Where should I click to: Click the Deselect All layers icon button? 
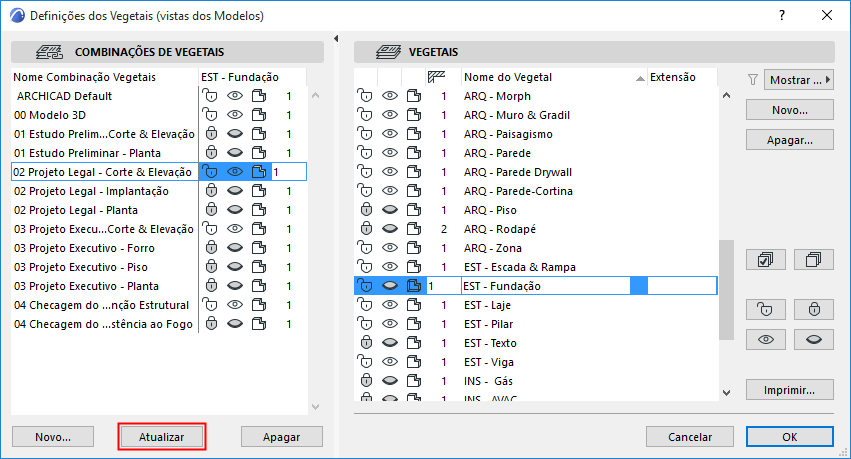813,260
